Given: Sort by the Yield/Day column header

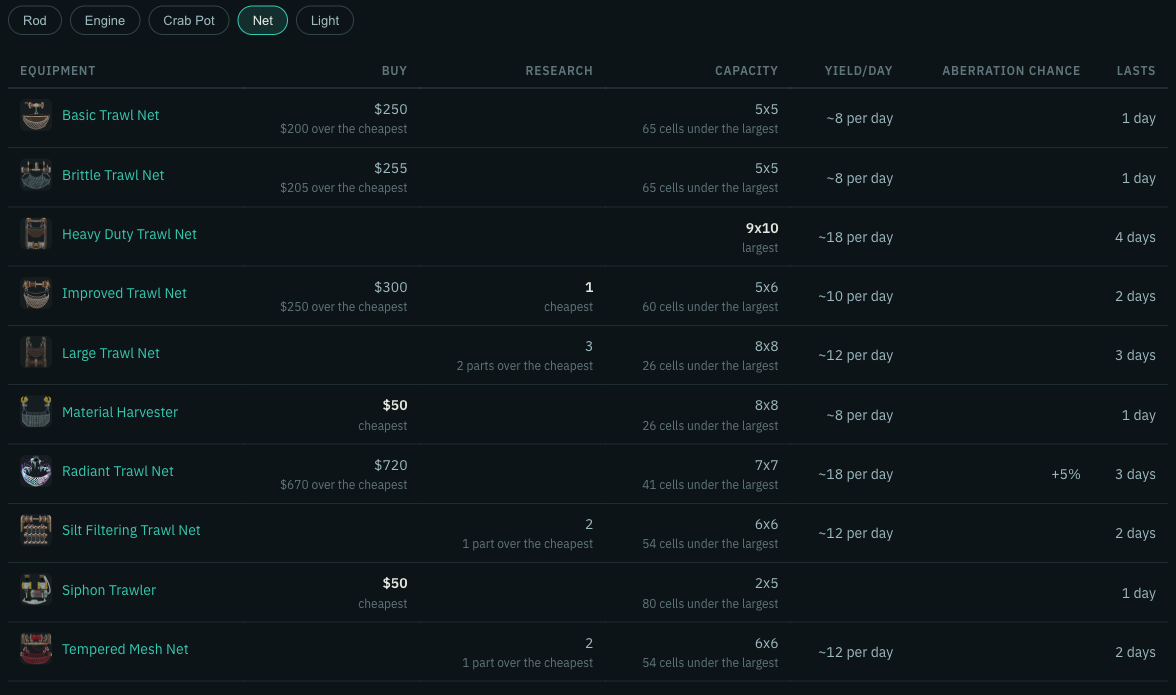Looking at the screenshot, I should click(859, 70).
